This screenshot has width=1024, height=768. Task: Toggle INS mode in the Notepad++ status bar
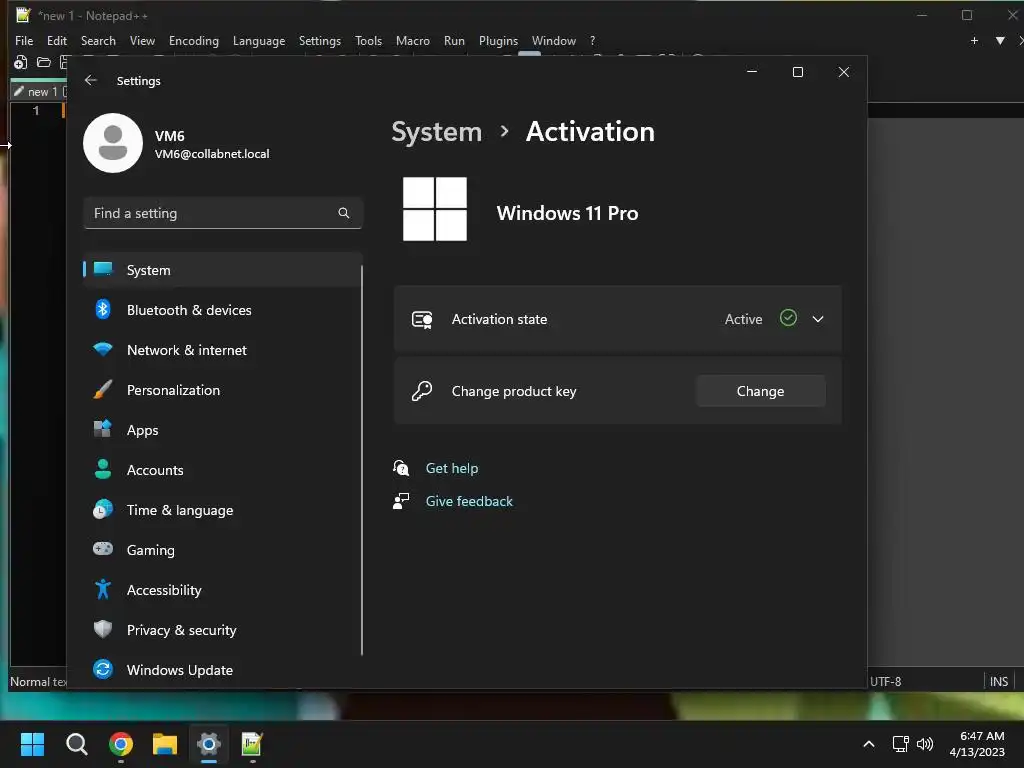(x=999, y=681)
